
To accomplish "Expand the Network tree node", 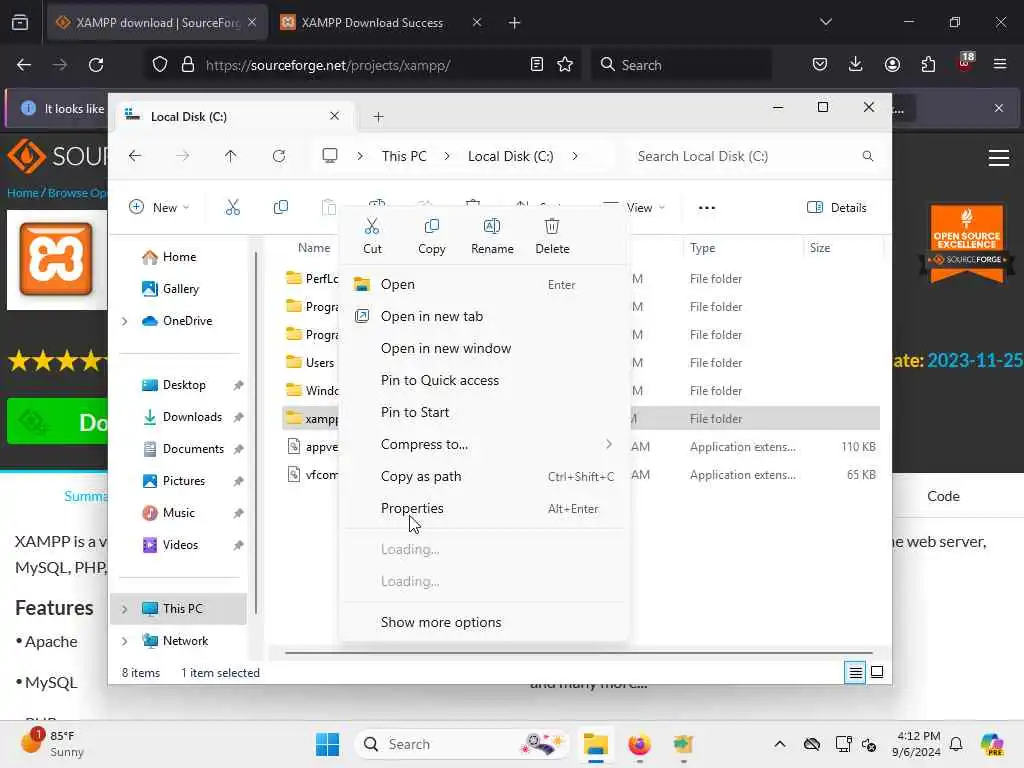I will click(x=124, y=641).
